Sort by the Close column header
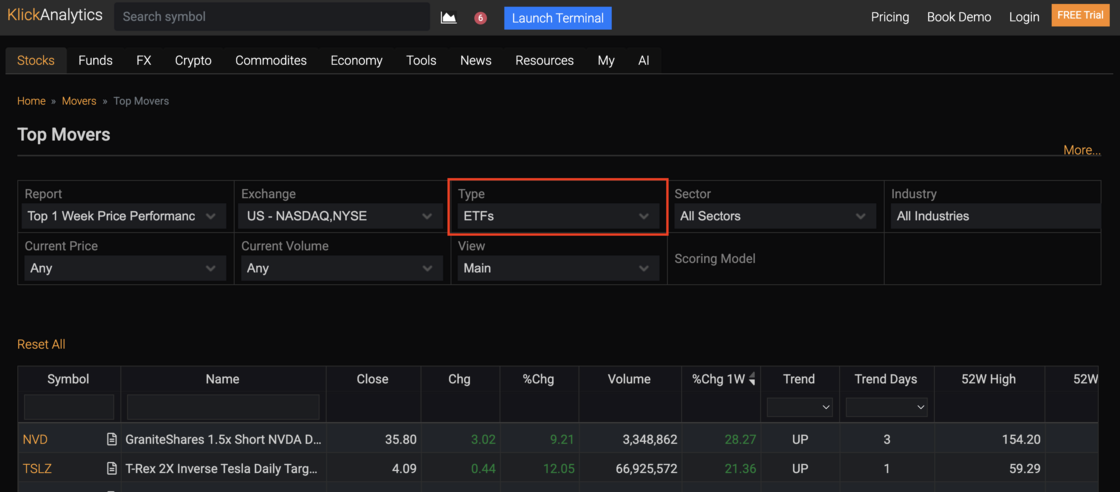 [373, 379]
